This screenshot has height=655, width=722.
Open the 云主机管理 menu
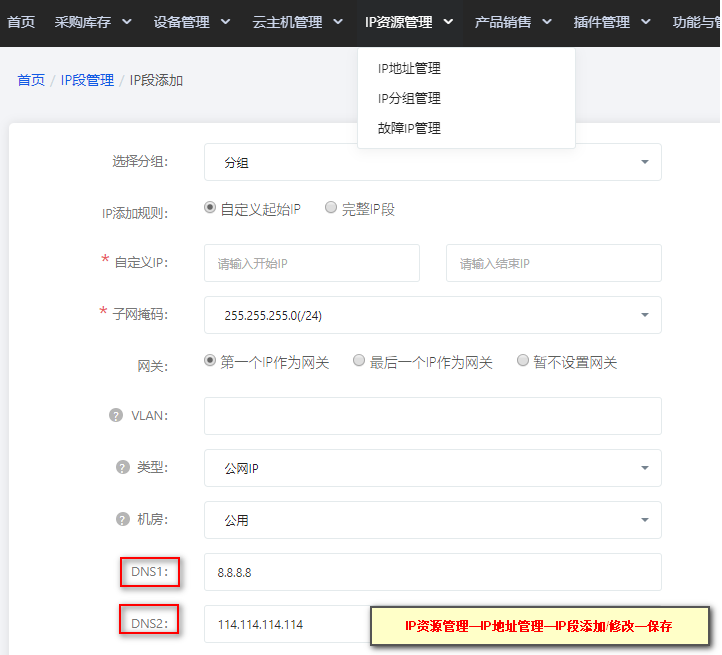click(x=297, y=22)
